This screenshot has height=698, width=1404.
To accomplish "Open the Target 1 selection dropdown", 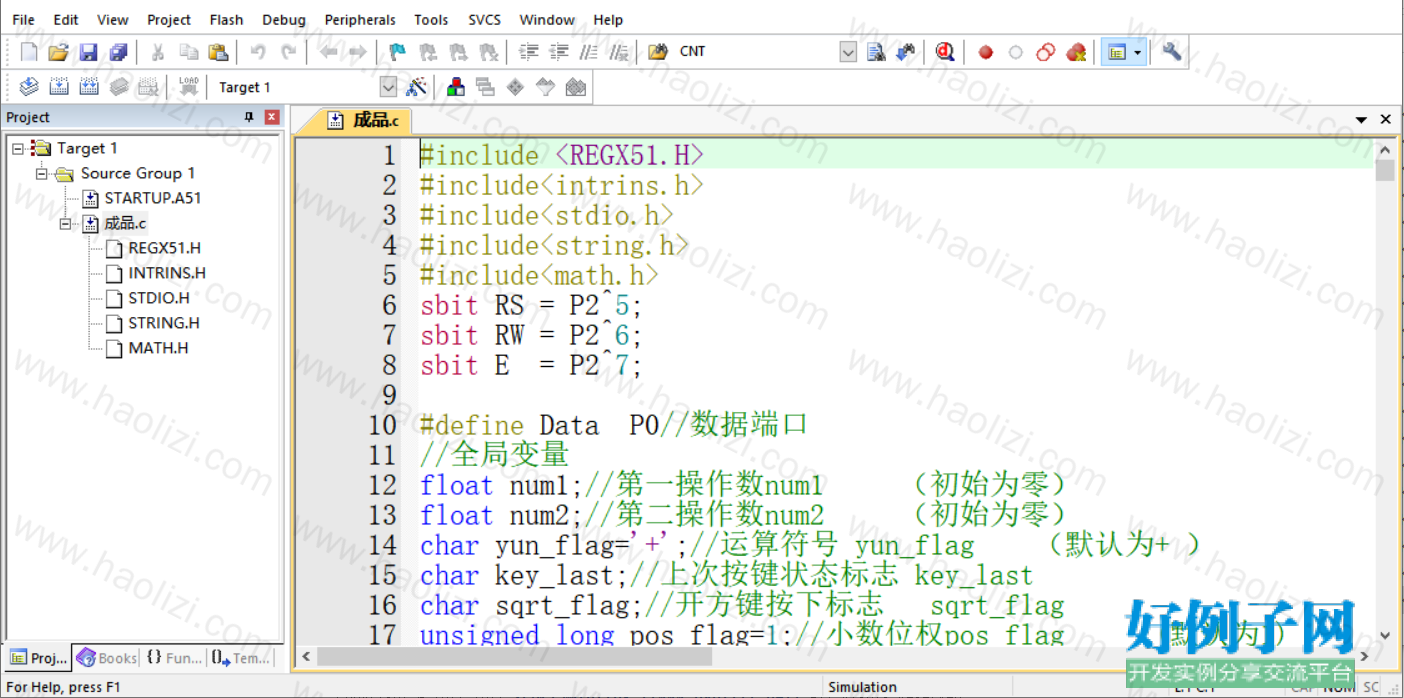I will (x=388, y=87).
